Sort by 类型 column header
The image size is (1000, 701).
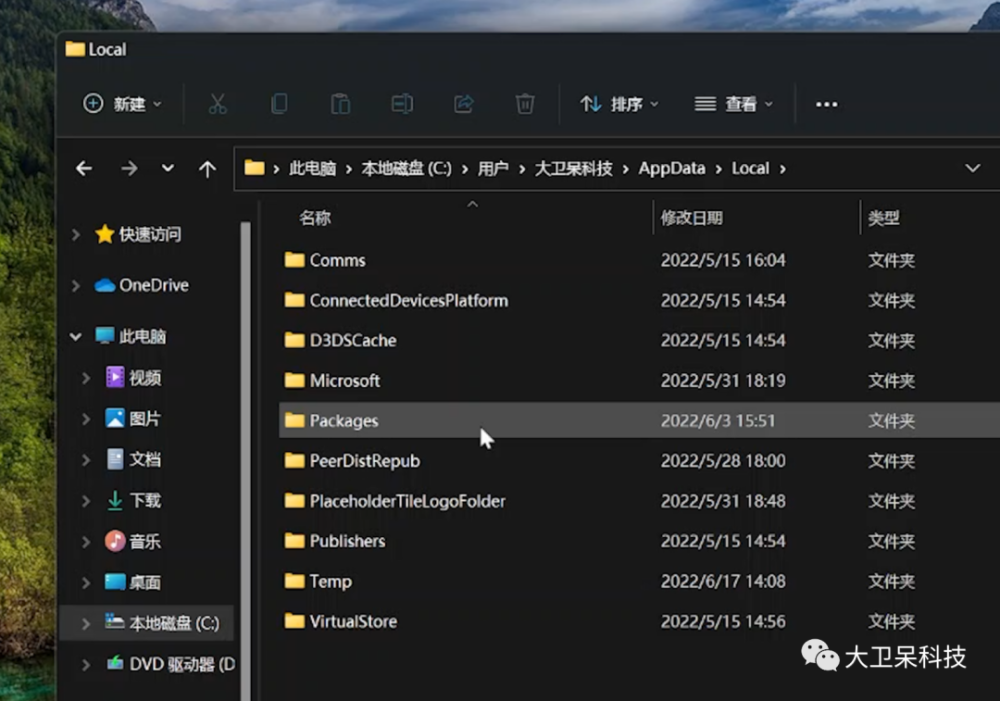point(884,218)
